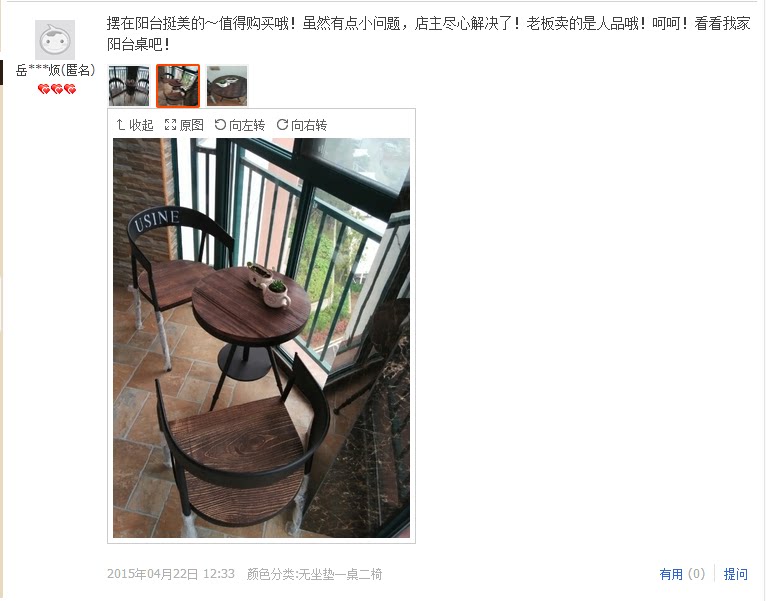Click the red hearts rating icons
The image size is (766, 601).
point(57,89)
